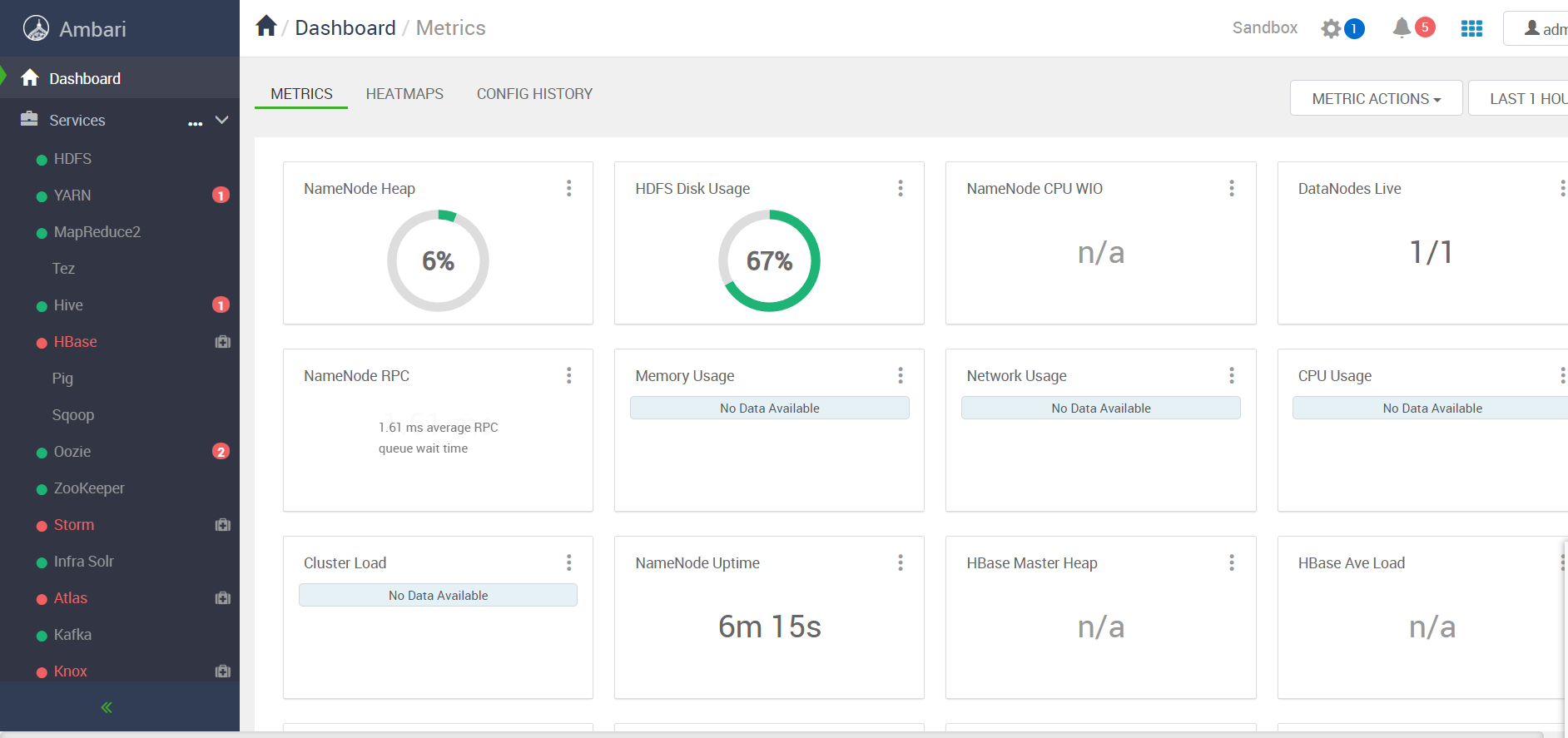
Task: Open the alerts bell icon
Action: (1402, 28)
